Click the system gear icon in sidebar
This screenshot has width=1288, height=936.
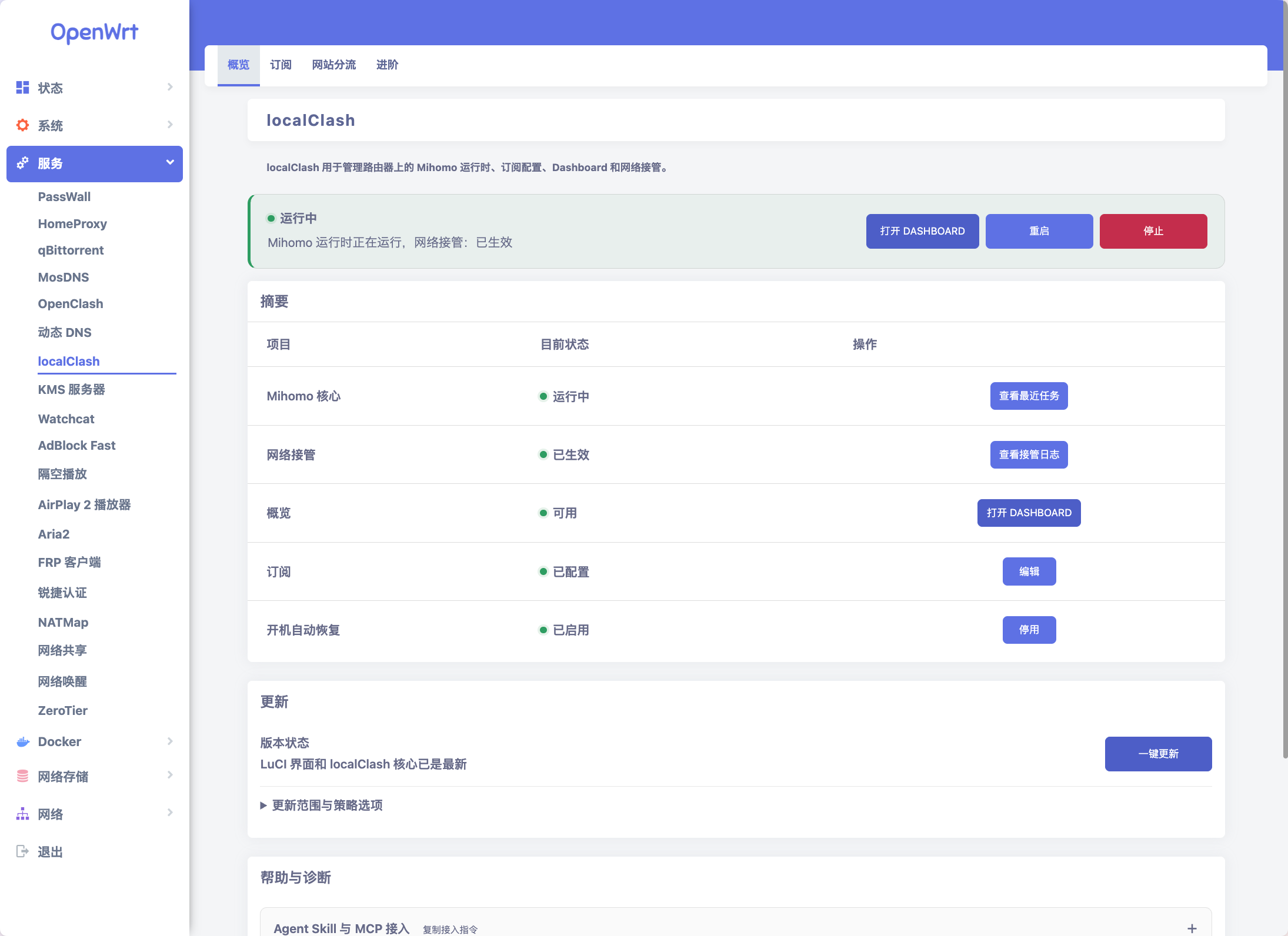click(22, 125)
